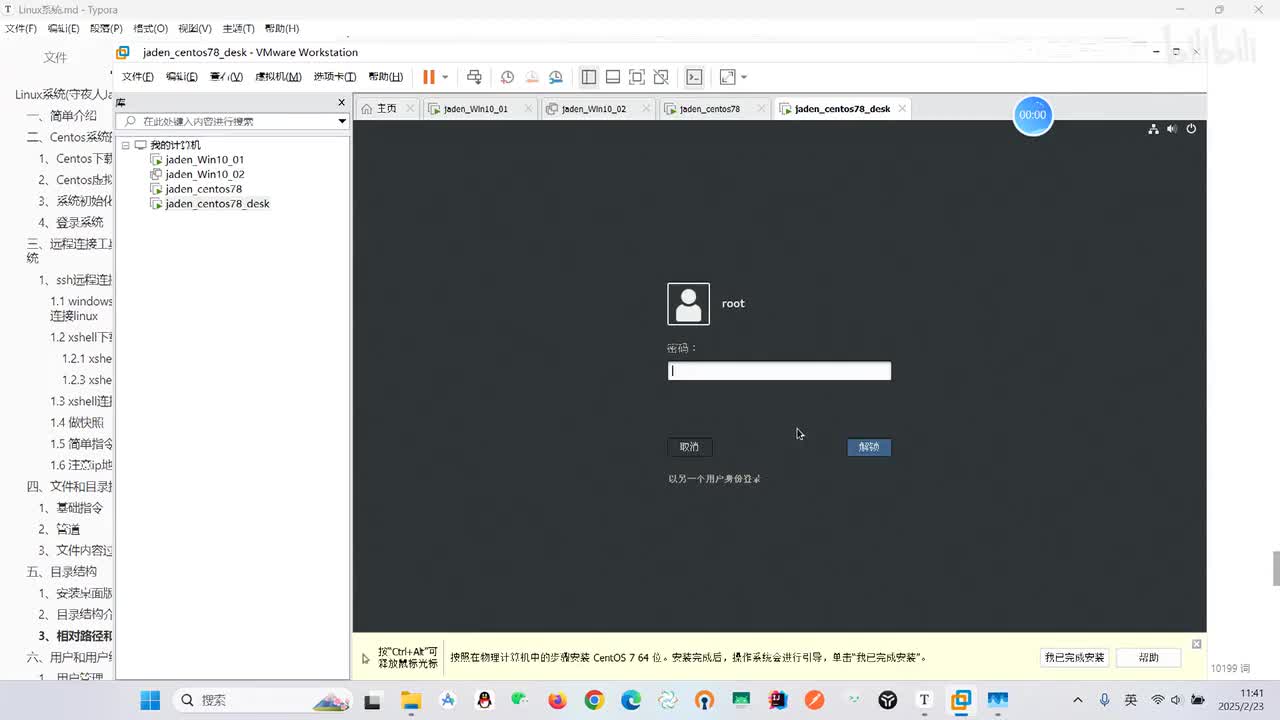The height and width of the screenshot is (720, 1280).
Task: Open Typora 格式(O) menu
Action: coord(150,29)
